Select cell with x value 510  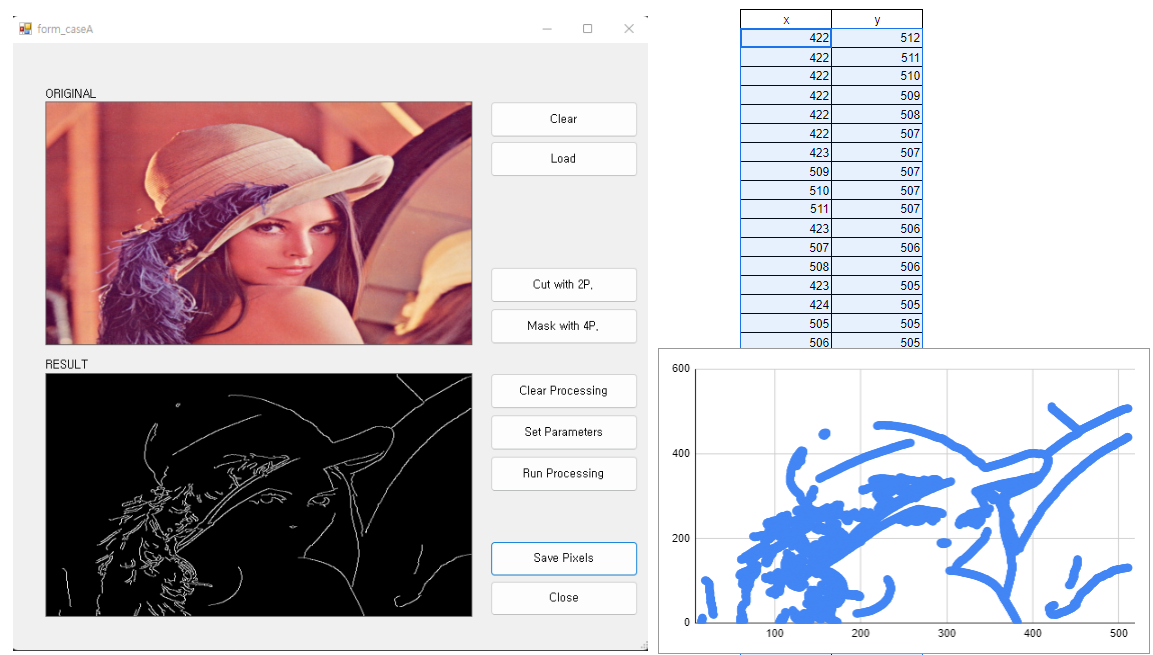[786, 190]
